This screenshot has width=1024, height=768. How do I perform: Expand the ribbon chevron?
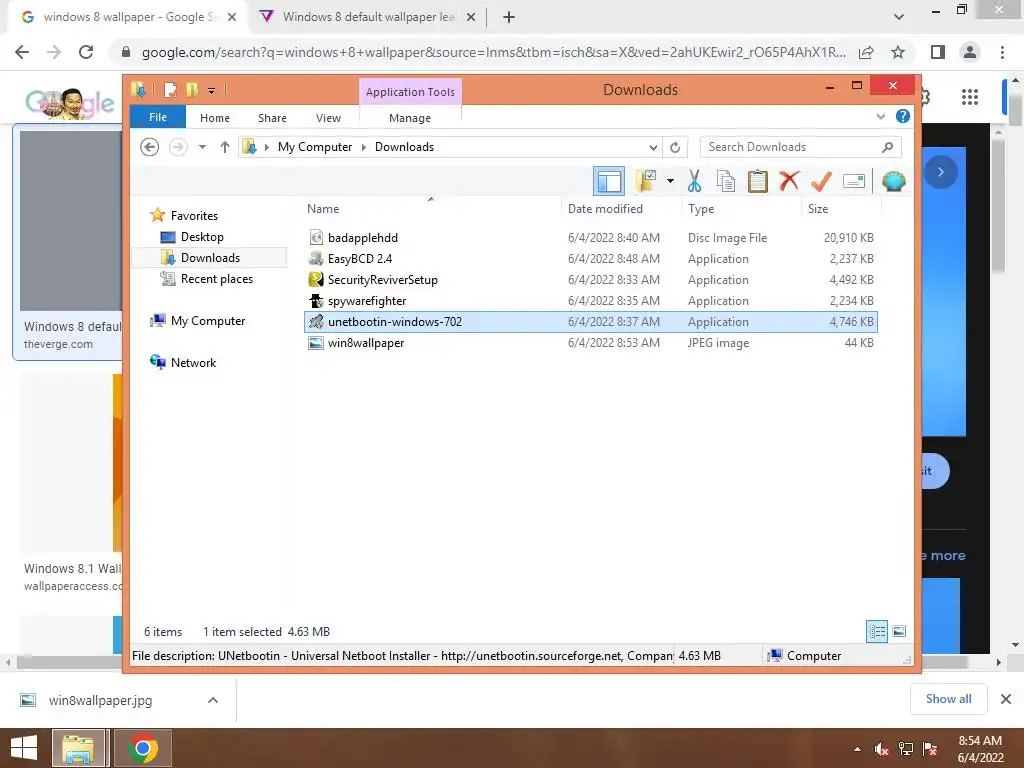click(x=880, y=116)
